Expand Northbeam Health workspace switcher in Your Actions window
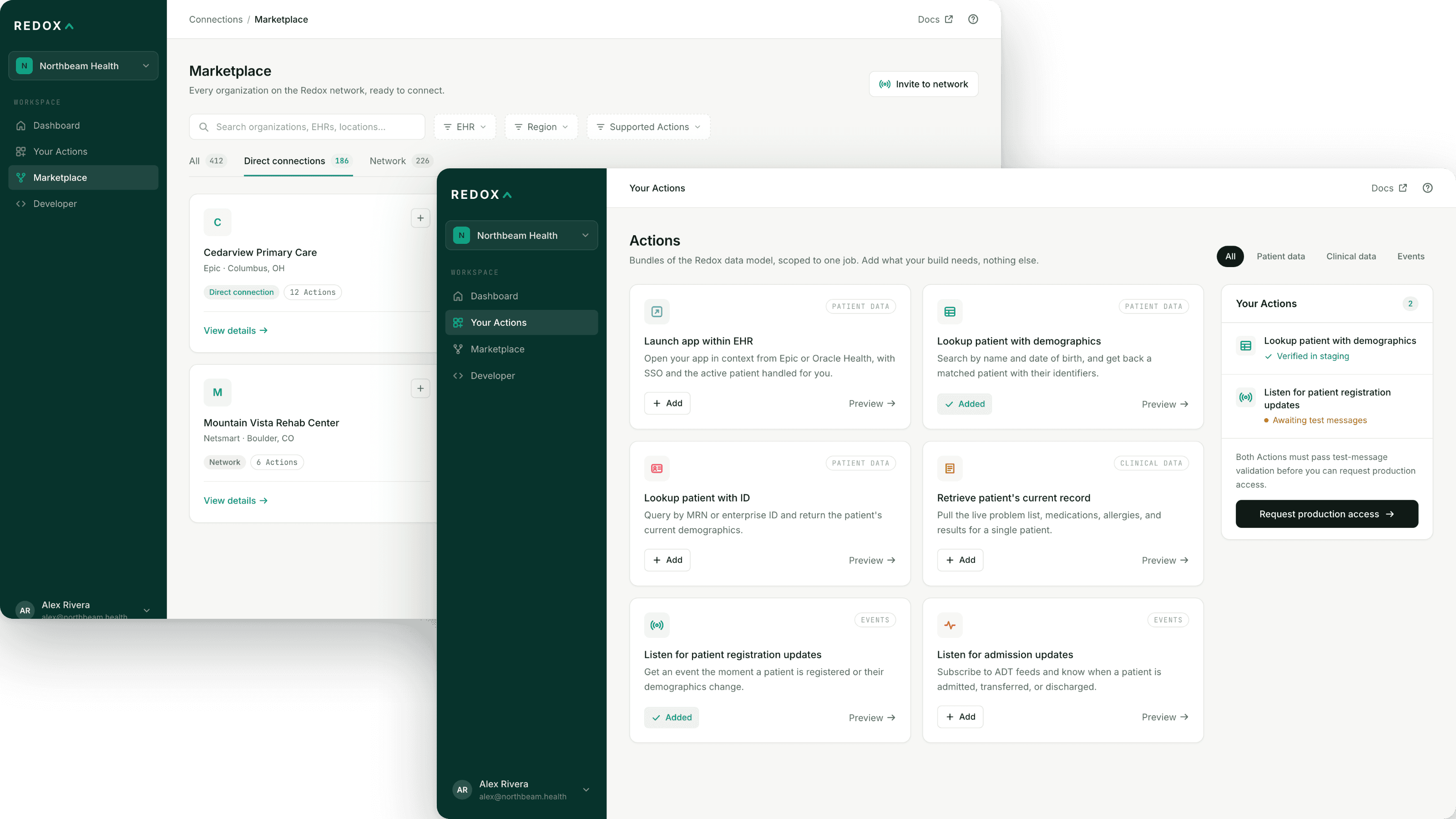 [521, 235]
